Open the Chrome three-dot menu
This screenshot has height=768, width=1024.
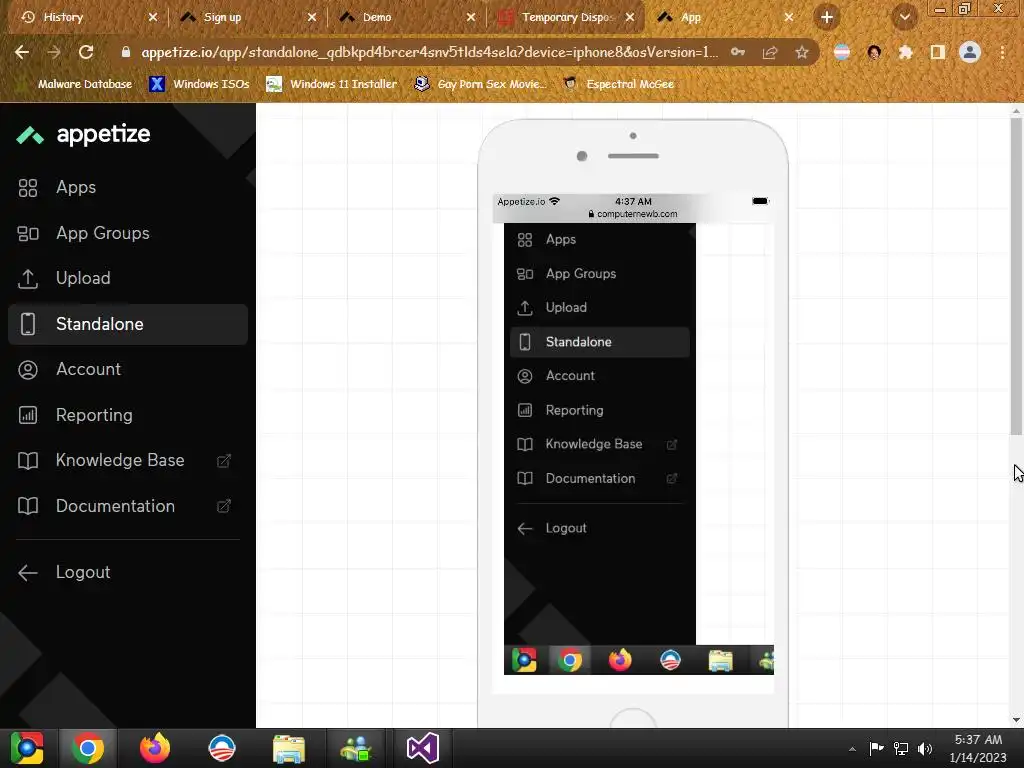point(1002,52)
